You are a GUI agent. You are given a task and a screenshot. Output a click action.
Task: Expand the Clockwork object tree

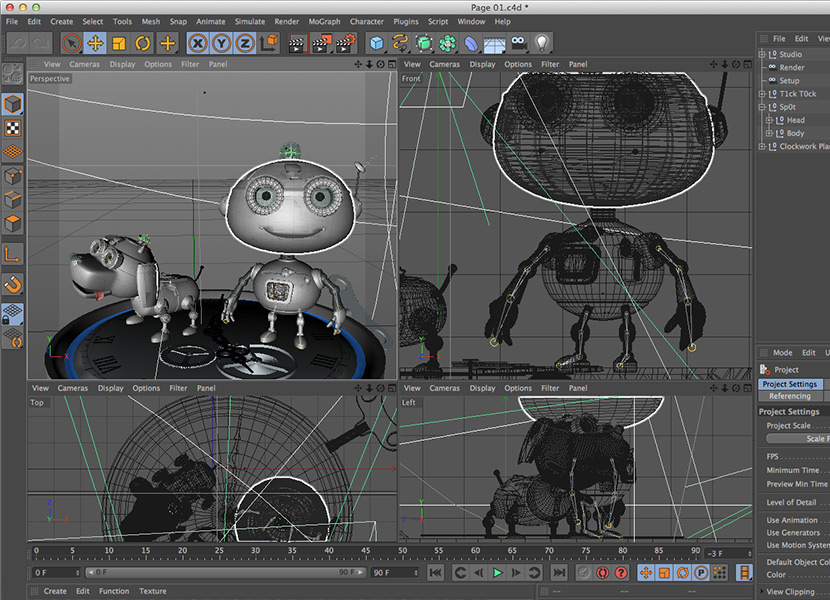click(x=762, y=146)
